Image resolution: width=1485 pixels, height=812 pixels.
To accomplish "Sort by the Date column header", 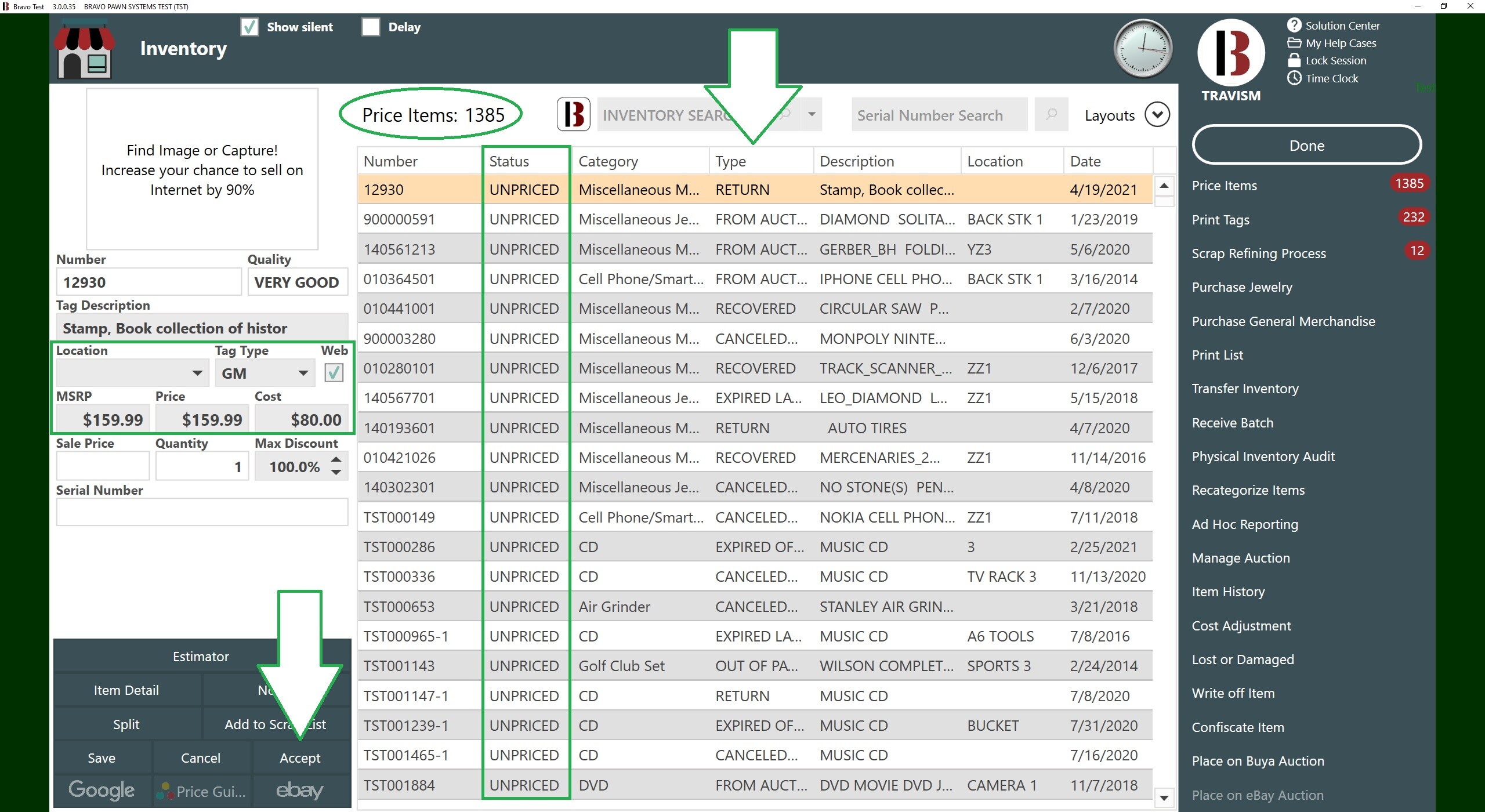I will [x=1107, y=161].
